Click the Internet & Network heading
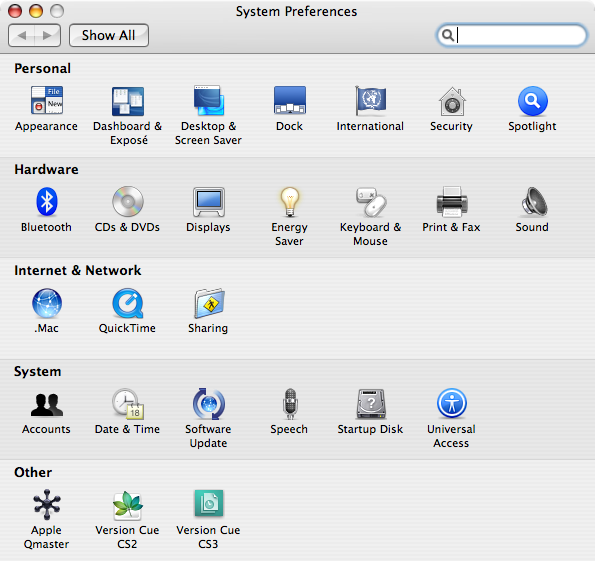 pos(77,270)
